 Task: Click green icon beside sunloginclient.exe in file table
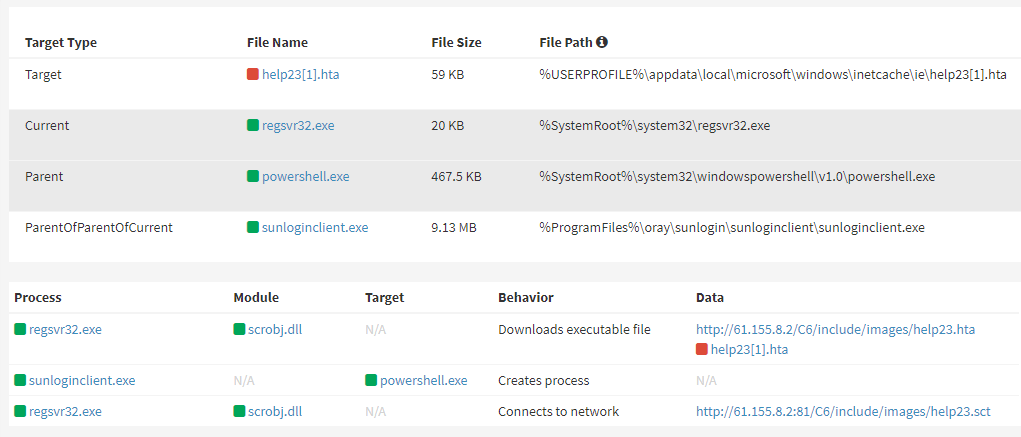pyautogui.click(x=253, y=228)
